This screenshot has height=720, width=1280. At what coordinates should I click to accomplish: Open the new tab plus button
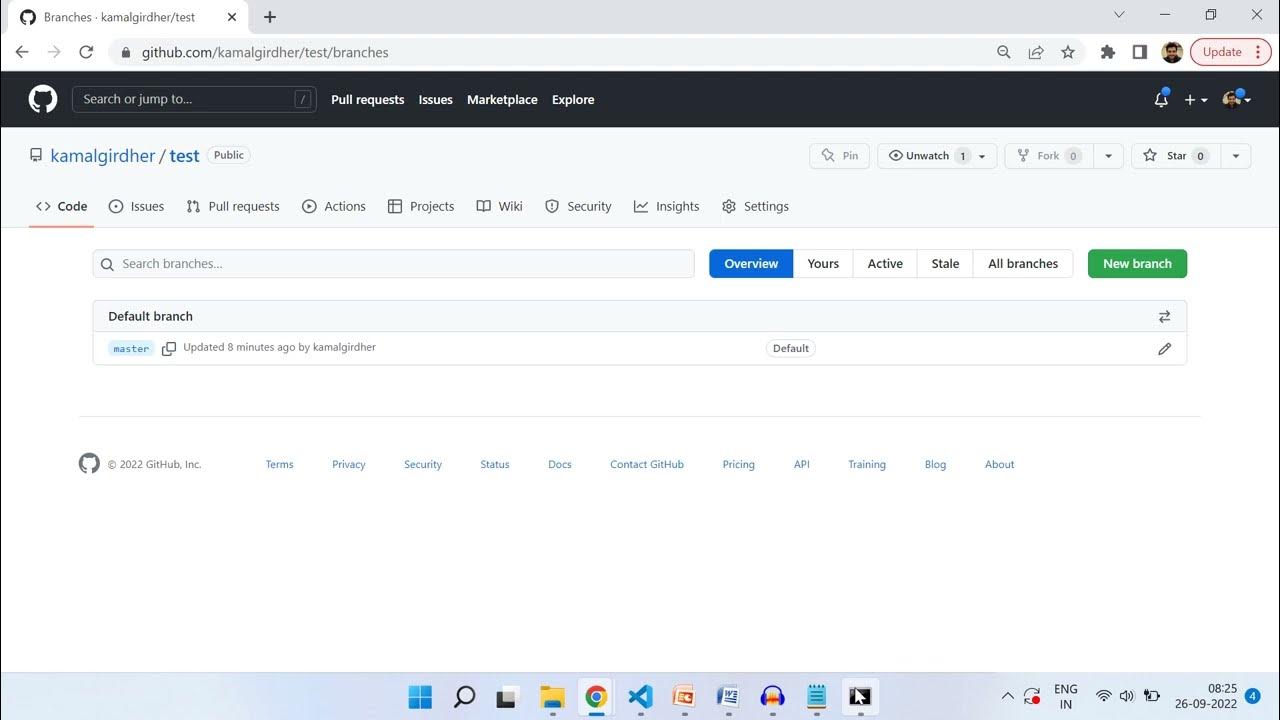[270, 17]
